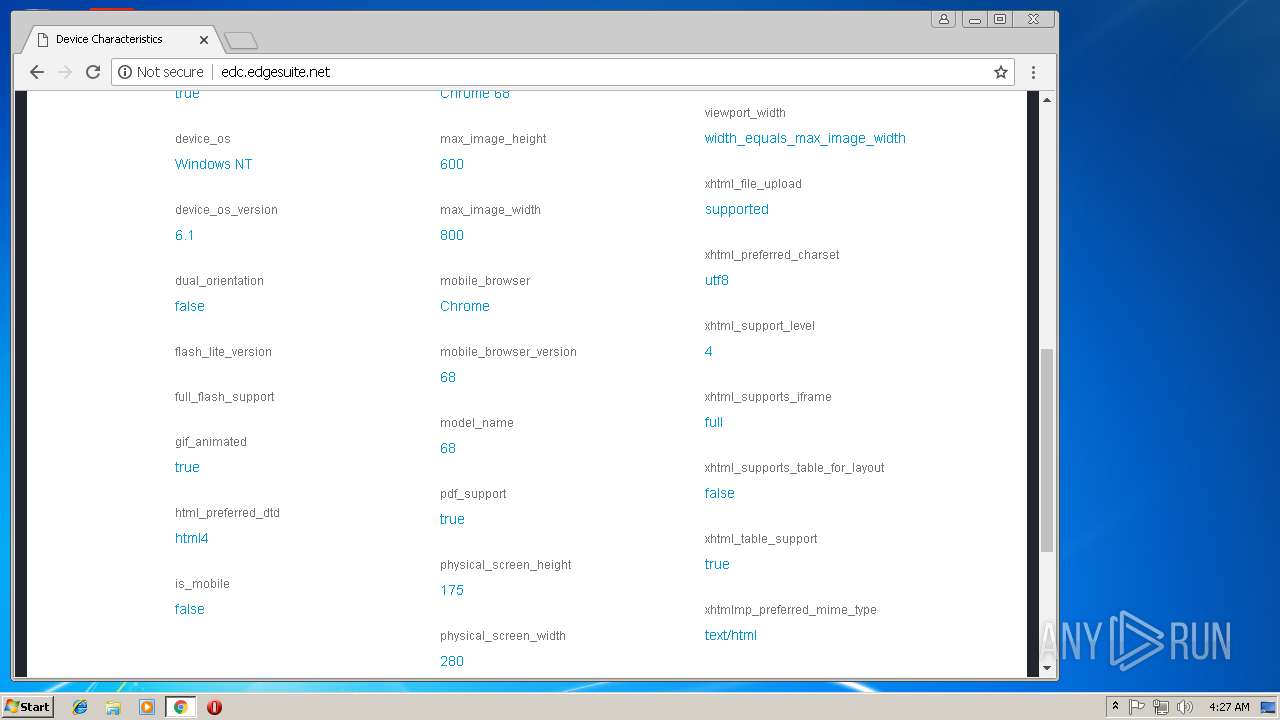Click the model_name value 68
The width and height of the screenshot is (1280, 720).
[x=448, y=448]
